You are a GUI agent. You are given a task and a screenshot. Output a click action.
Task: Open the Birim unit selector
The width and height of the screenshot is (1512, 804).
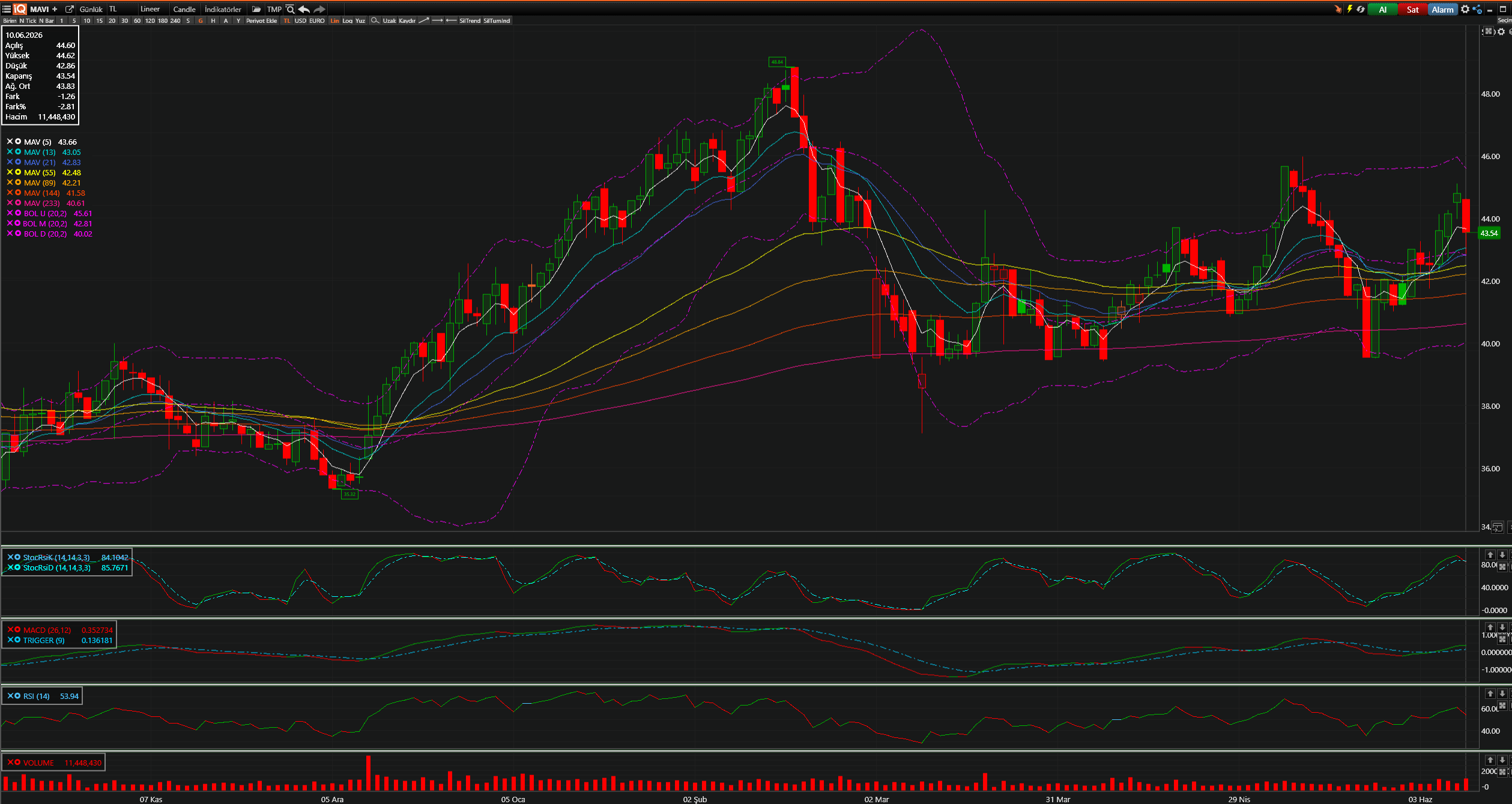[10, 20]
